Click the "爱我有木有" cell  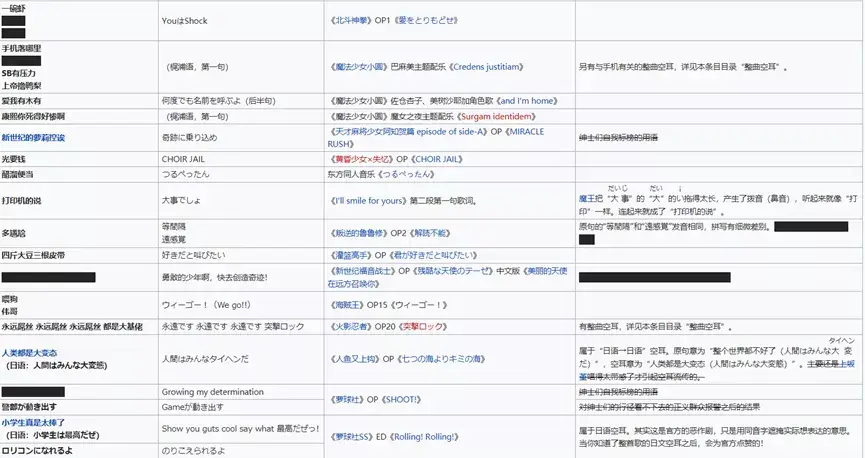pyautogui.click(x=21, y=101)
